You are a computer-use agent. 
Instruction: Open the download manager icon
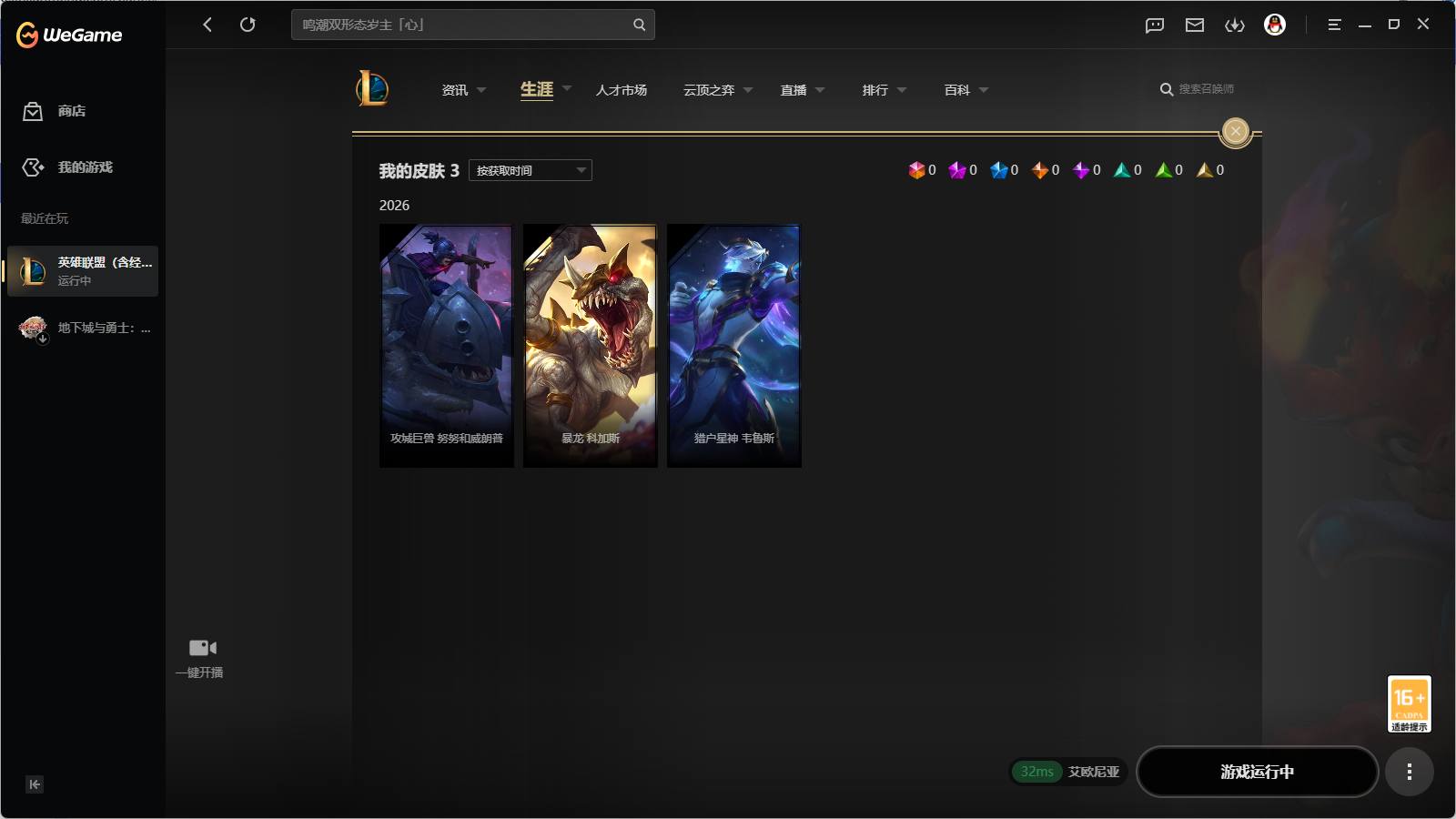point(1235,25)
